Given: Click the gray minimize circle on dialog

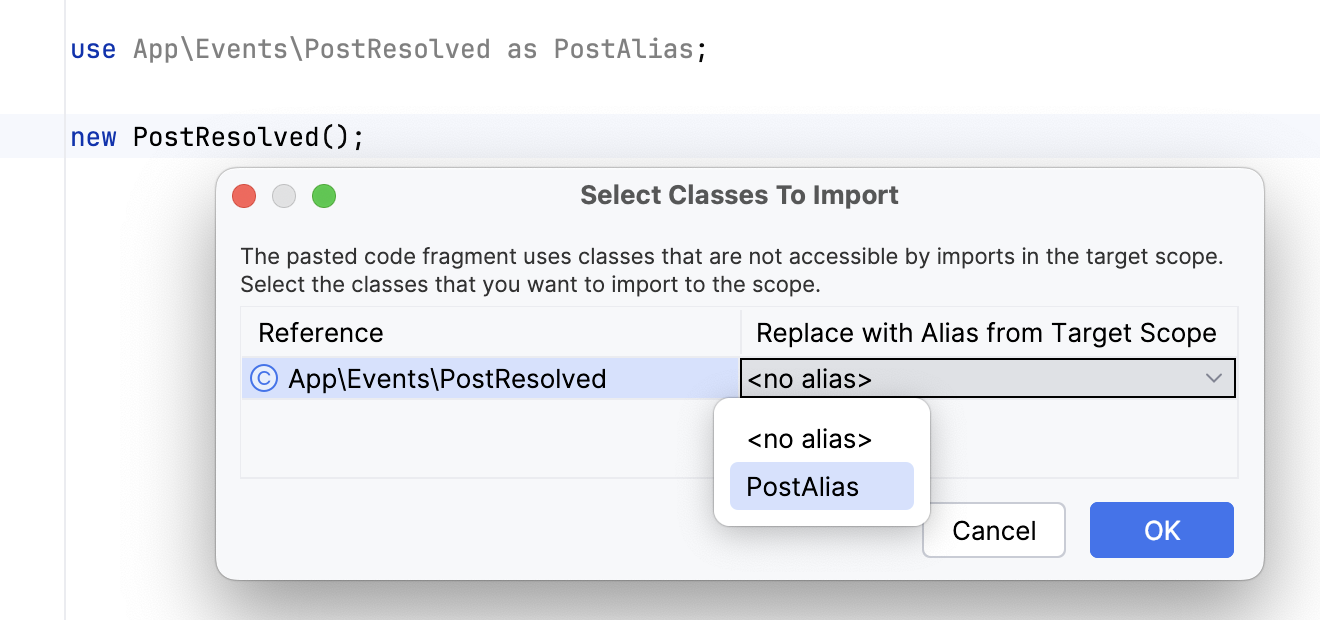Looking at the screenshot, I should click(x=284, y=196).
